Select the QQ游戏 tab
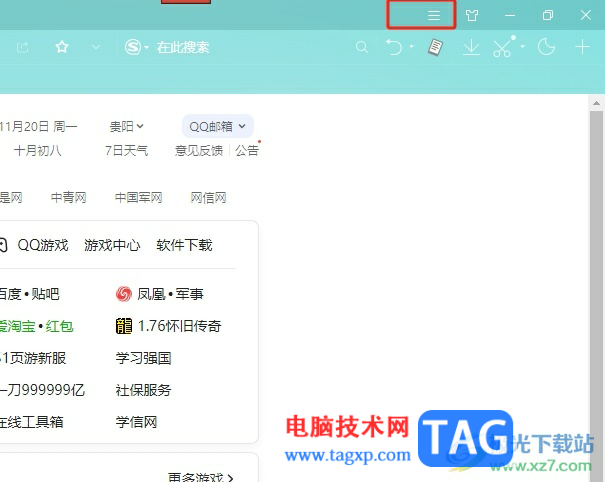This screenshot has height=482, width=605. click(43, 245)
